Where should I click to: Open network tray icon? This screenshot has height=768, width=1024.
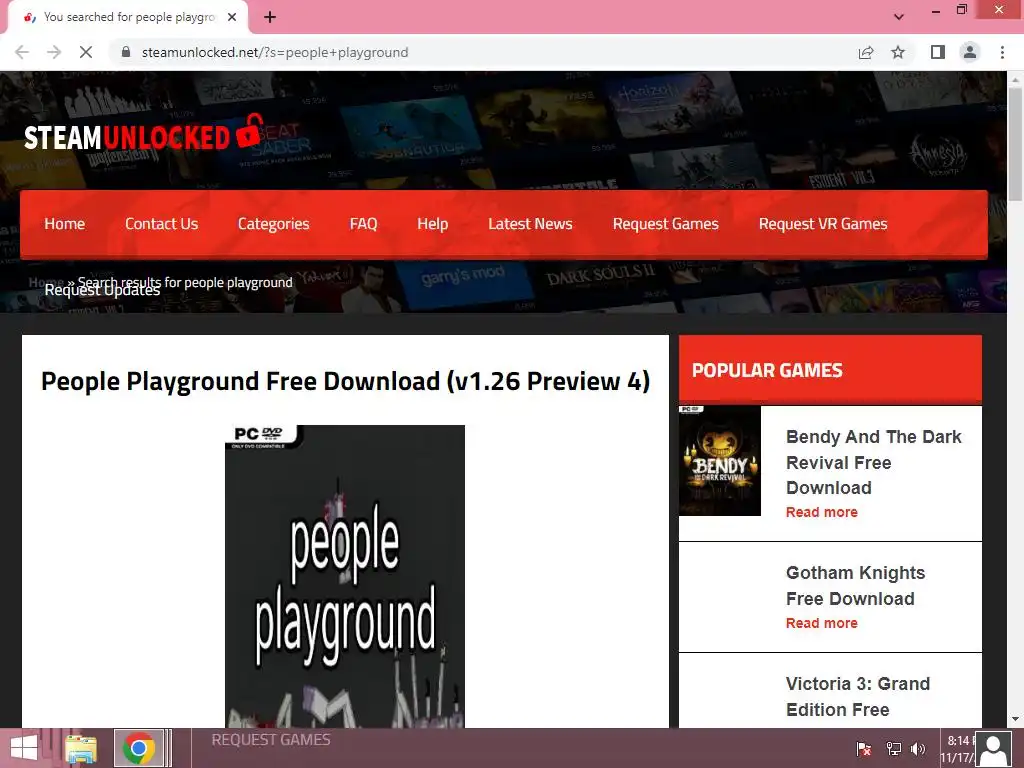(893, 749)
